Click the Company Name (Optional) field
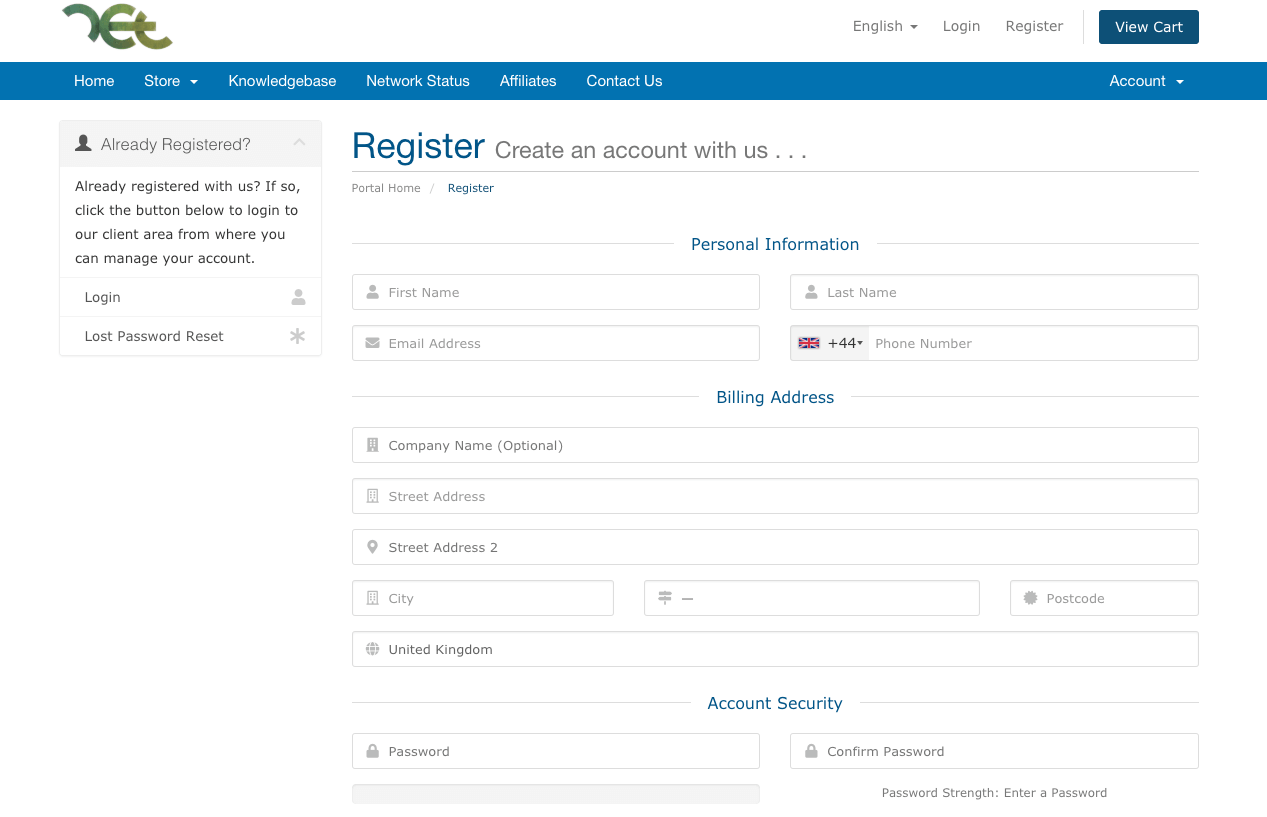The height and width of the screenshot is (817, 1267). pyautogui.click(x=775, y=445)
